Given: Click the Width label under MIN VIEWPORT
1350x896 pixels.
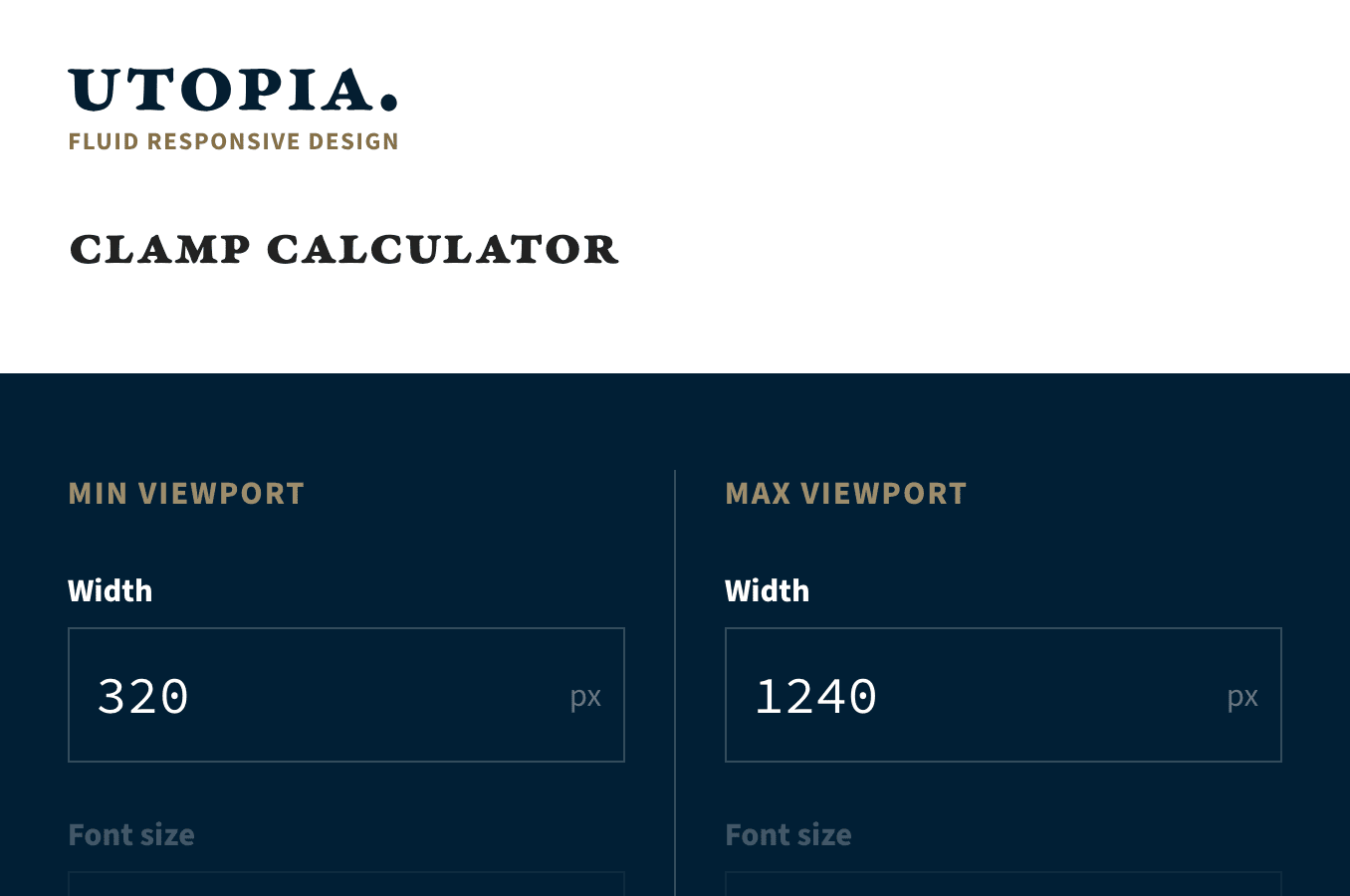Looking at the screenshot, I should pyautogui.click(x=110, y=590).
